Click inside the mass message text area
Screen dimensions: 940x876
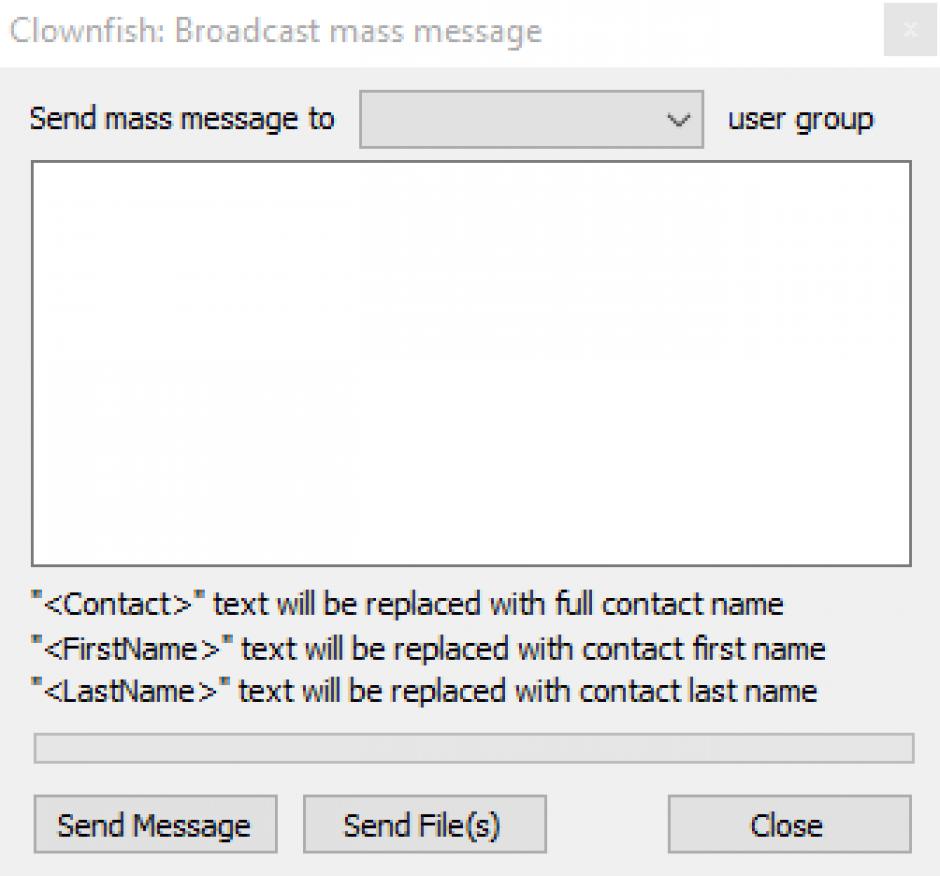[471, 364]
